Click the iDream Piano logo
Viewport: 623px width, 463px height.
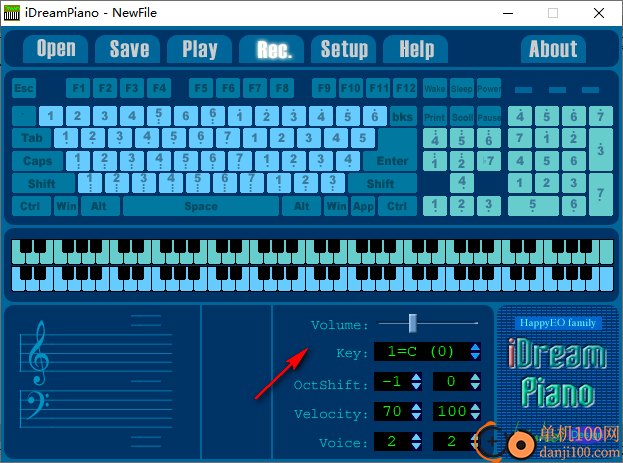(557, 373)
